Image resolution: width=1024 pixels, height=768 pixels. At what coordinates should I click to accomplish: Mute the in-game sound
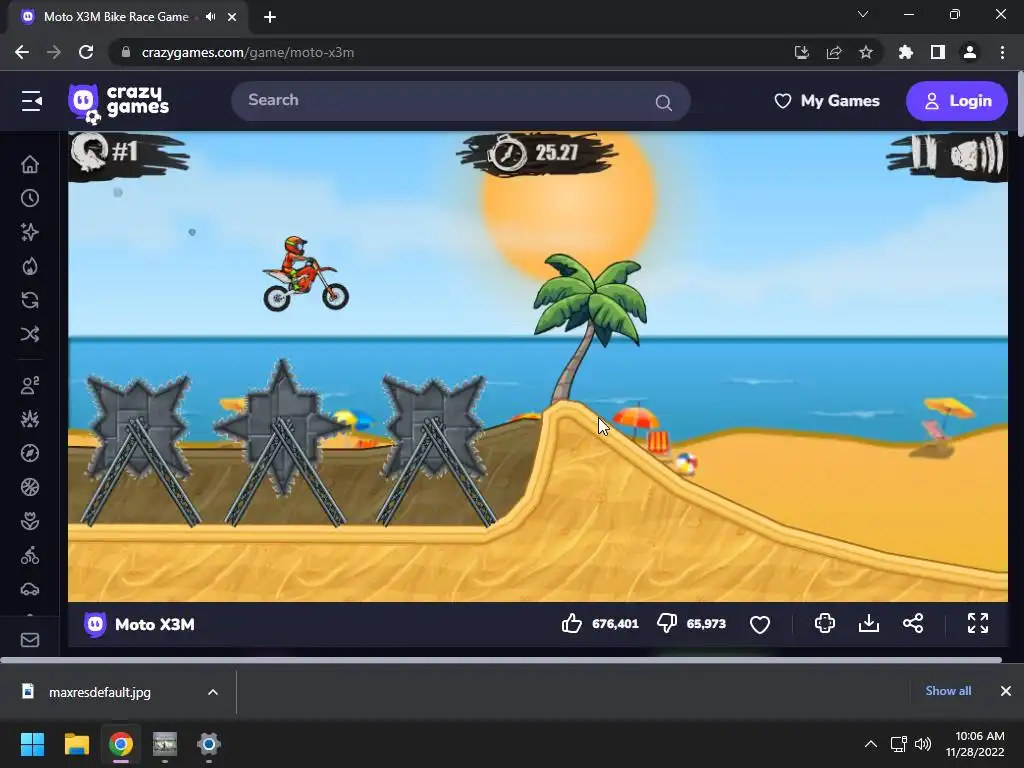pyautogui.click(x=976, y=155)
